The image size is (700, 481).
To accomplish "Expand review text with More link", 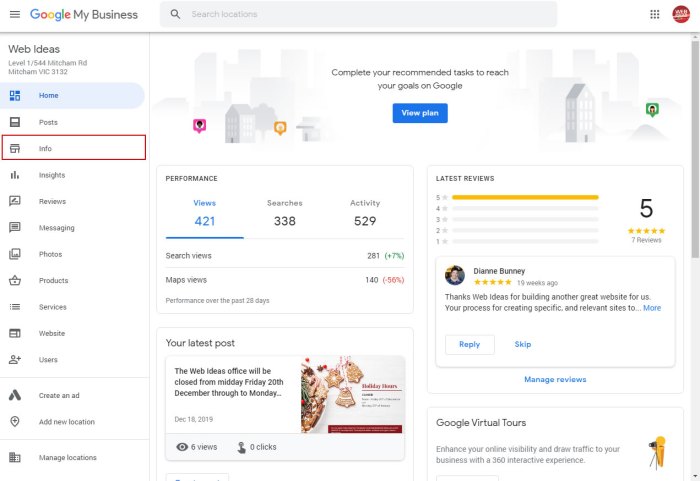I will pos(652,308).
